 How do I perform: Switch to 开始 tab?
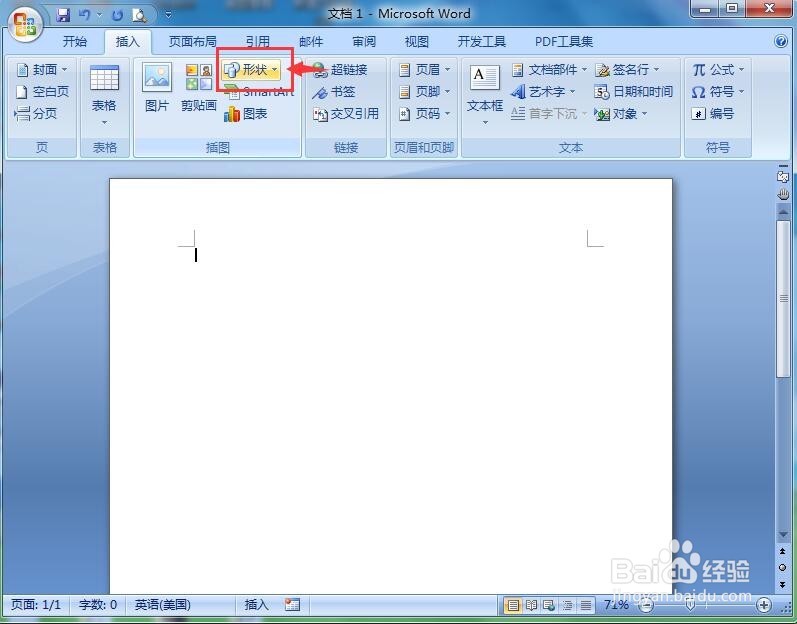tap(75, 42)
